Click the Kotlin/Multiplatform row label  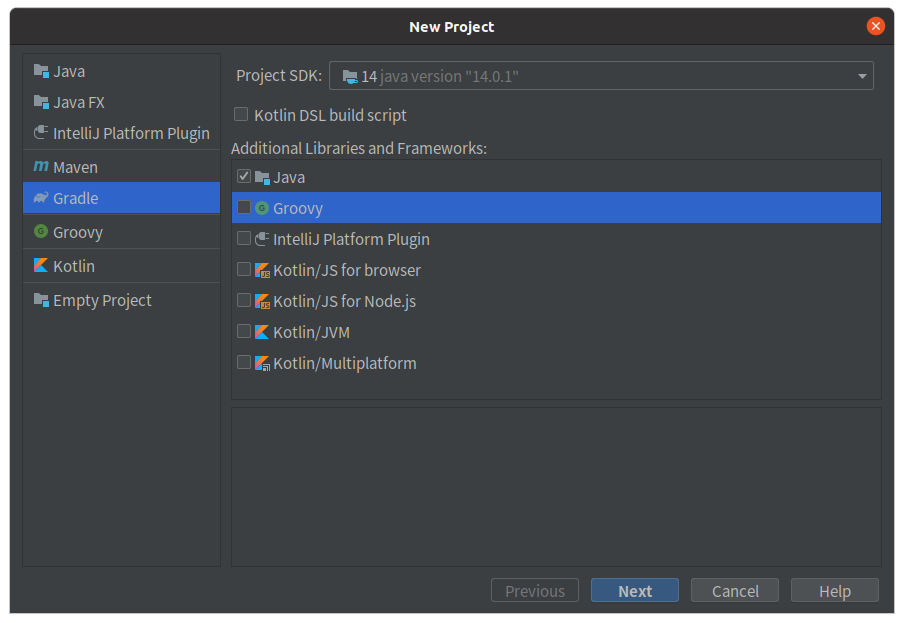point(345,364)
